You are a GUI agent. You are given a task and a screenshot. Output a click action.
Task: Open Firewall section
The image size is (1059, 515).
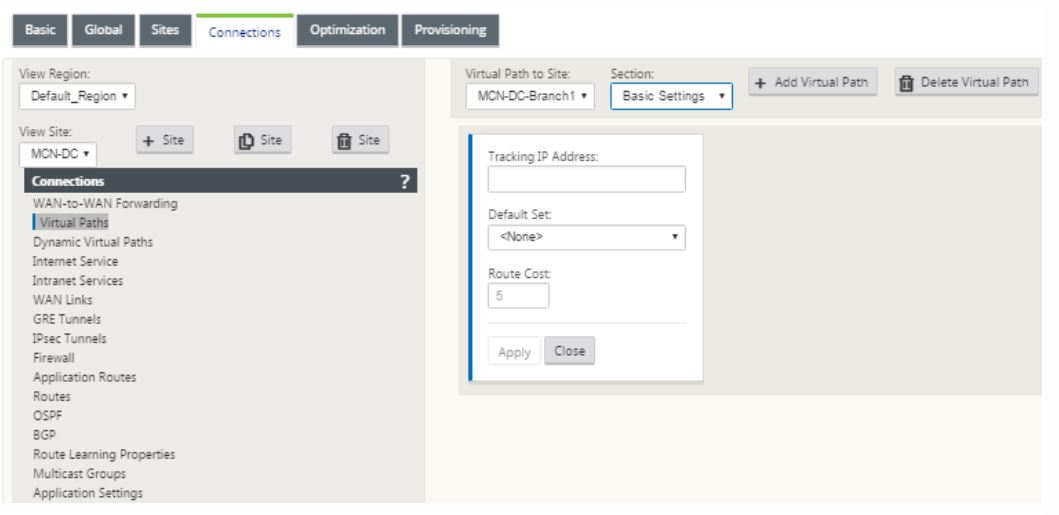[x=53, y=358]
